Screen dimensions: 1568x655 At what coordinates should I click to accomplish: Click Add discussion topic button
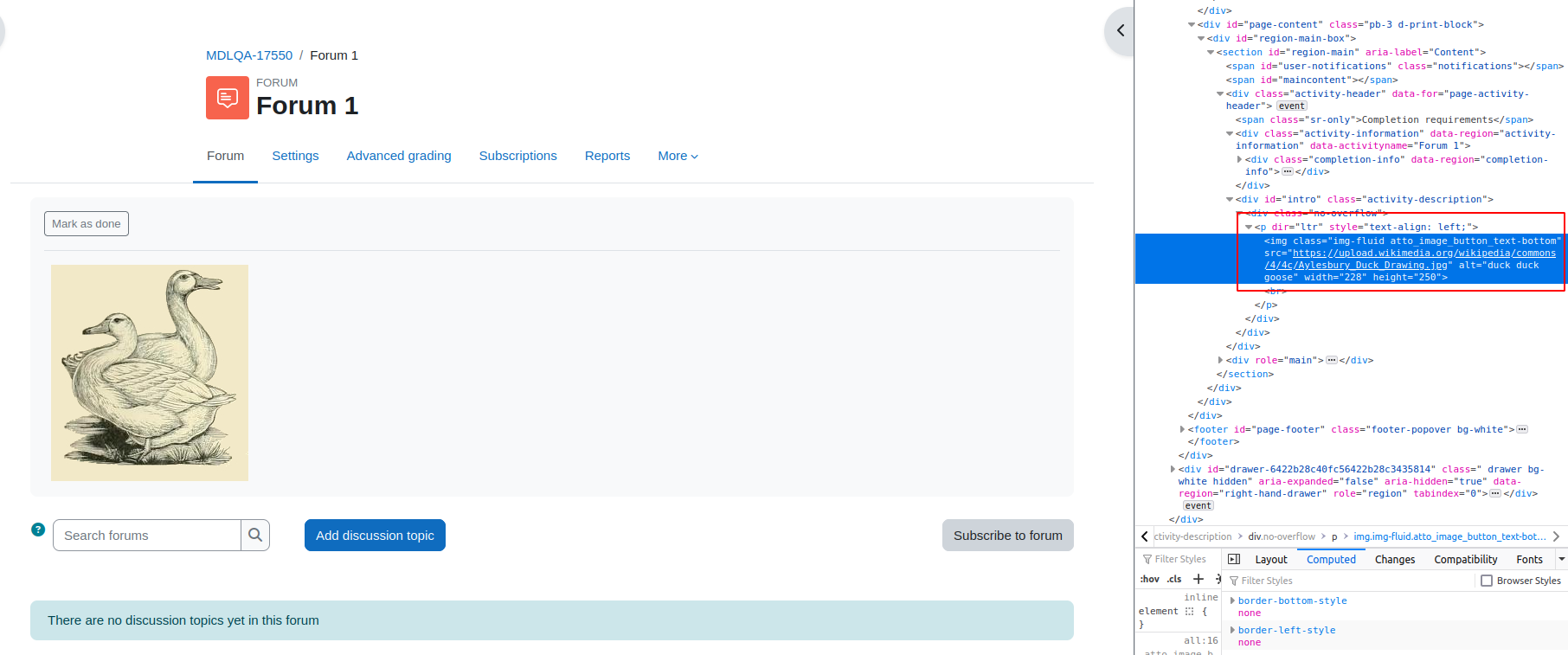point(375,536)
